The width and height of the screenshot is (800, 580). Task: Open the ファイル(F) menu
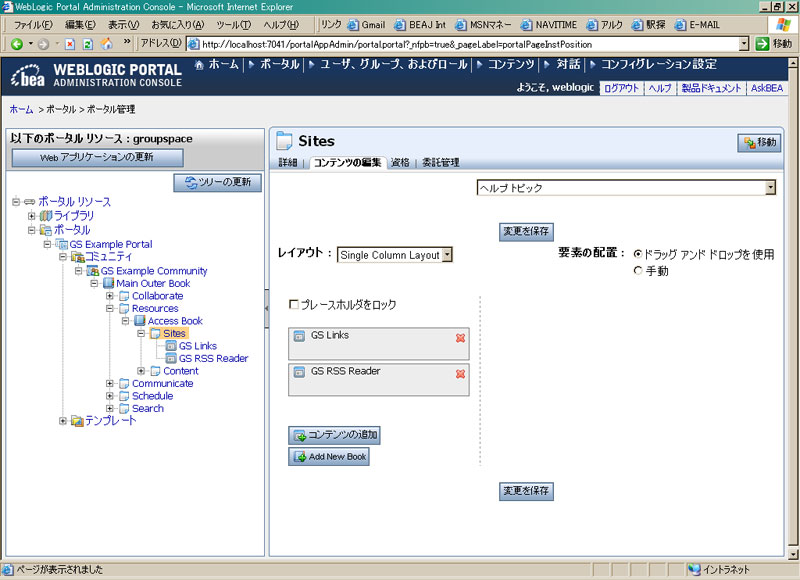click(x=33, y=24)
